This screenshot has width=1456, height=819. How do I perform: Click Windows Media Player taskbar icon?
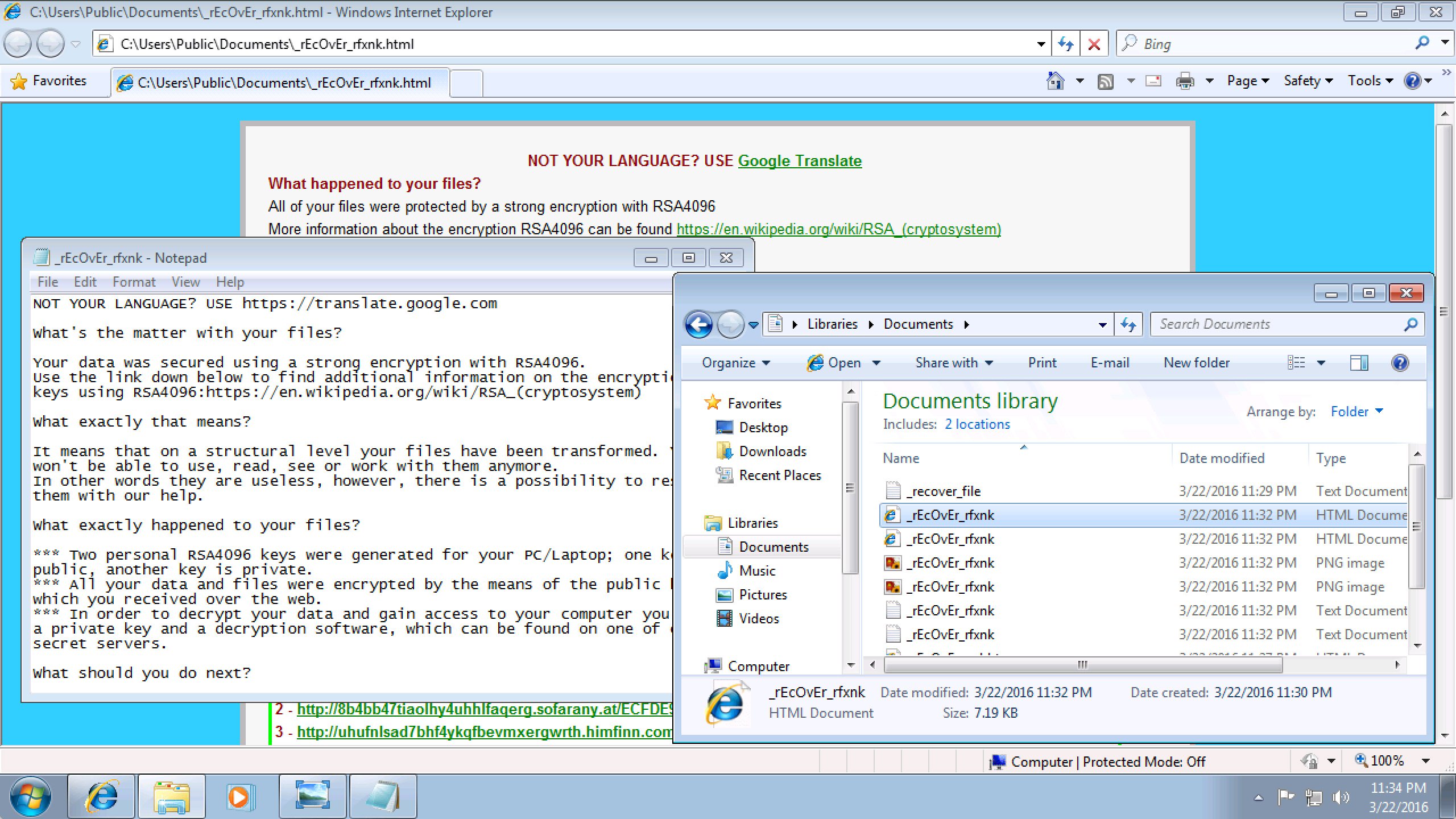point(241,796)
